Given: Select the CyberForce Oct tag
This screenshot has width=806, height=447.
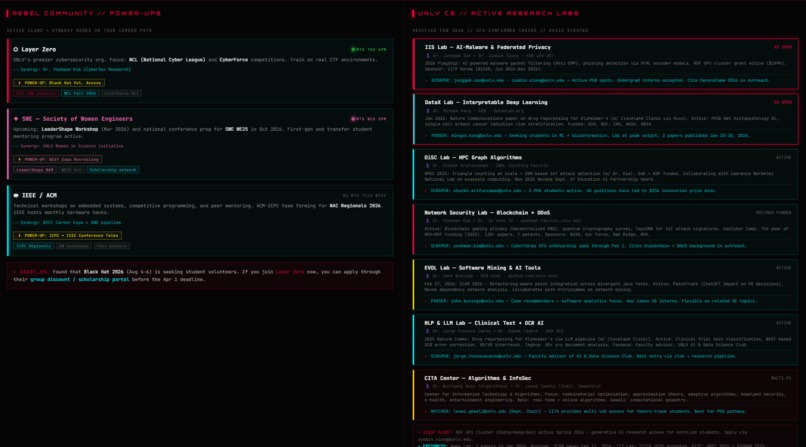Looking at the screenshot, I should pyautogui.click(x=121, y=94).
